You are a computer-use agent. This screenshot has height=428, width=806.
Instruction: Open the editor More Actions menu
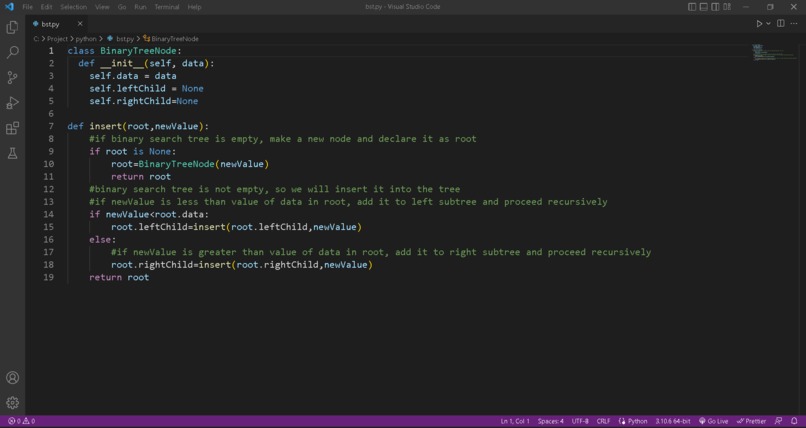pos(794,24)
